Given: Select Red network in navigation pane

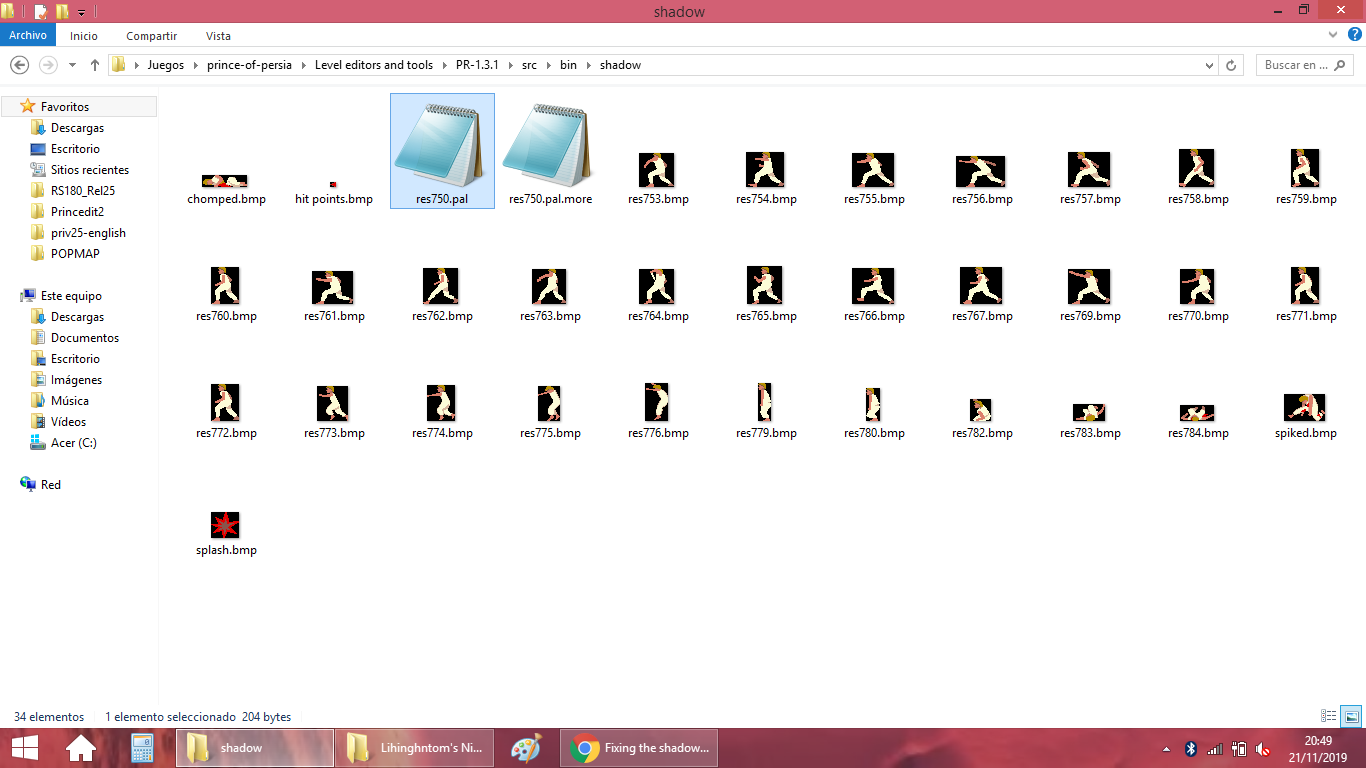Looking at the screenshot, I should click(x=51, y=485).
